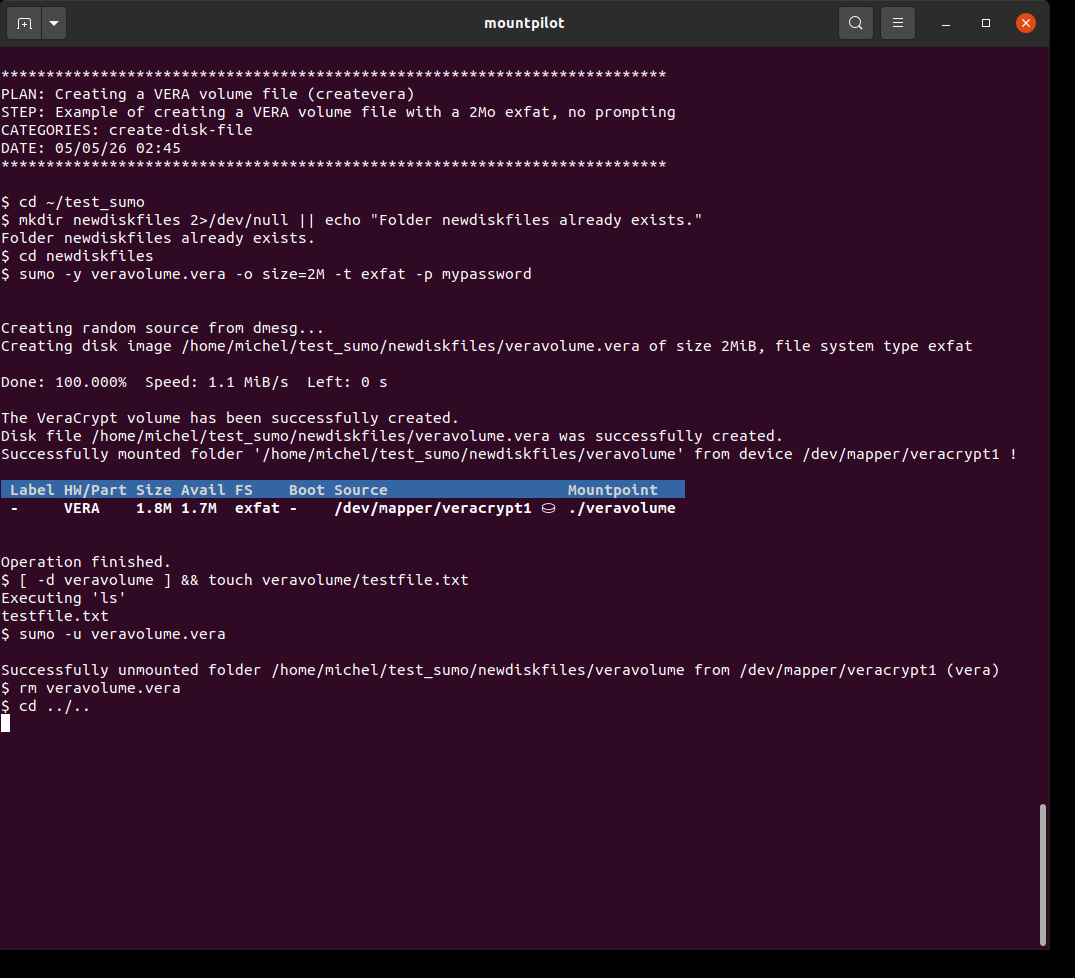Click the Avail column header
1075x978 pixels.
pos(203,490)
